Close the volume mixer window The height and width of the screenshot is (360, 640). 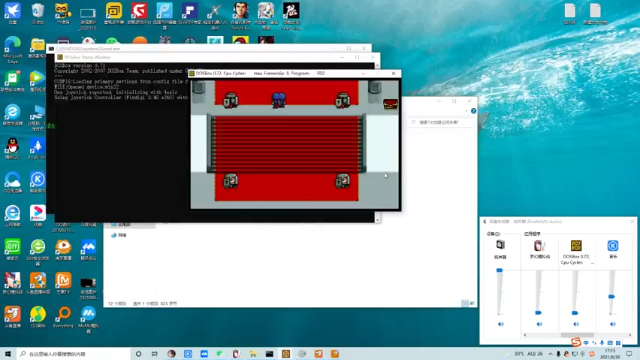632,222
